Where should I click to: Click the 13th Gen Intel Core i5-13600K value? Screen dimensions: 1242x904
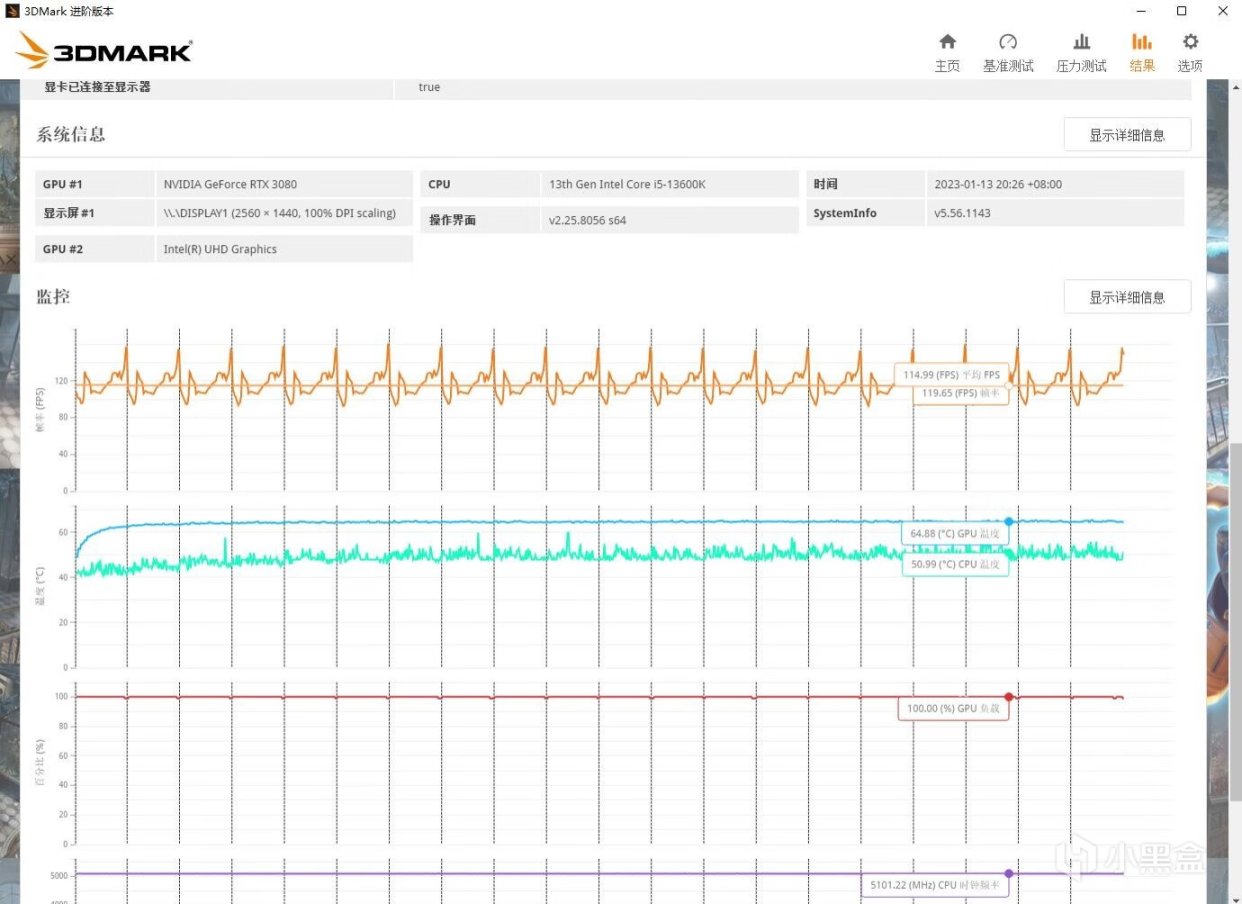coord(628,184)
